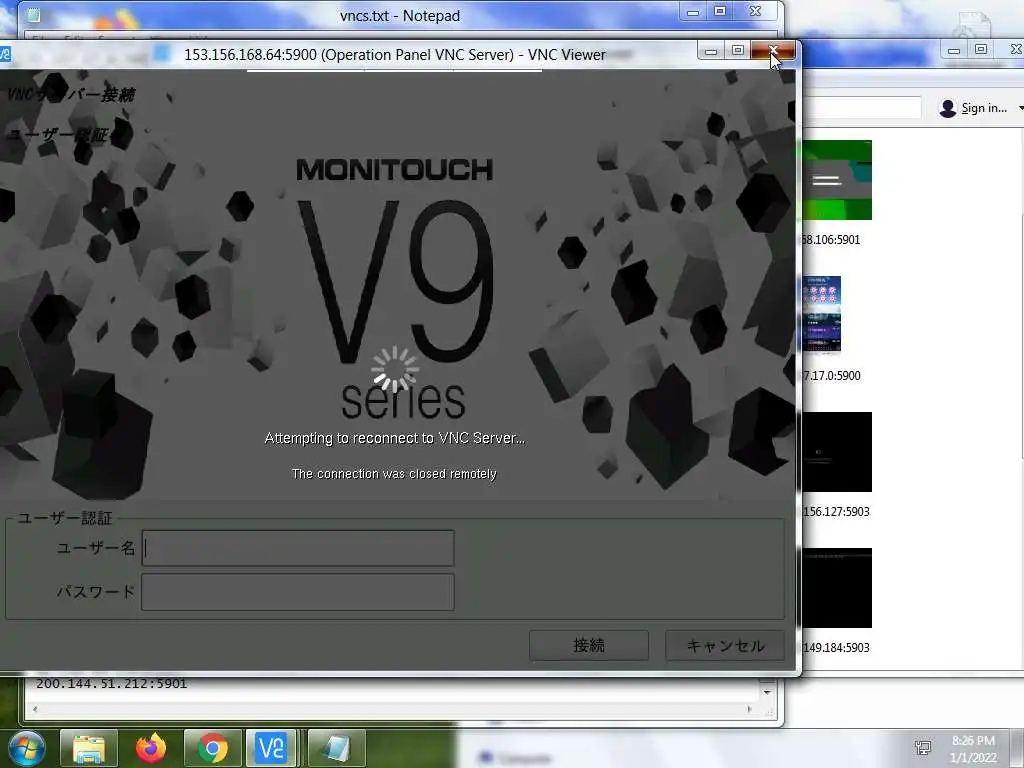Click the キャンセル cancel button
The image size is (1024, 768).
click(x=725, y=645)
